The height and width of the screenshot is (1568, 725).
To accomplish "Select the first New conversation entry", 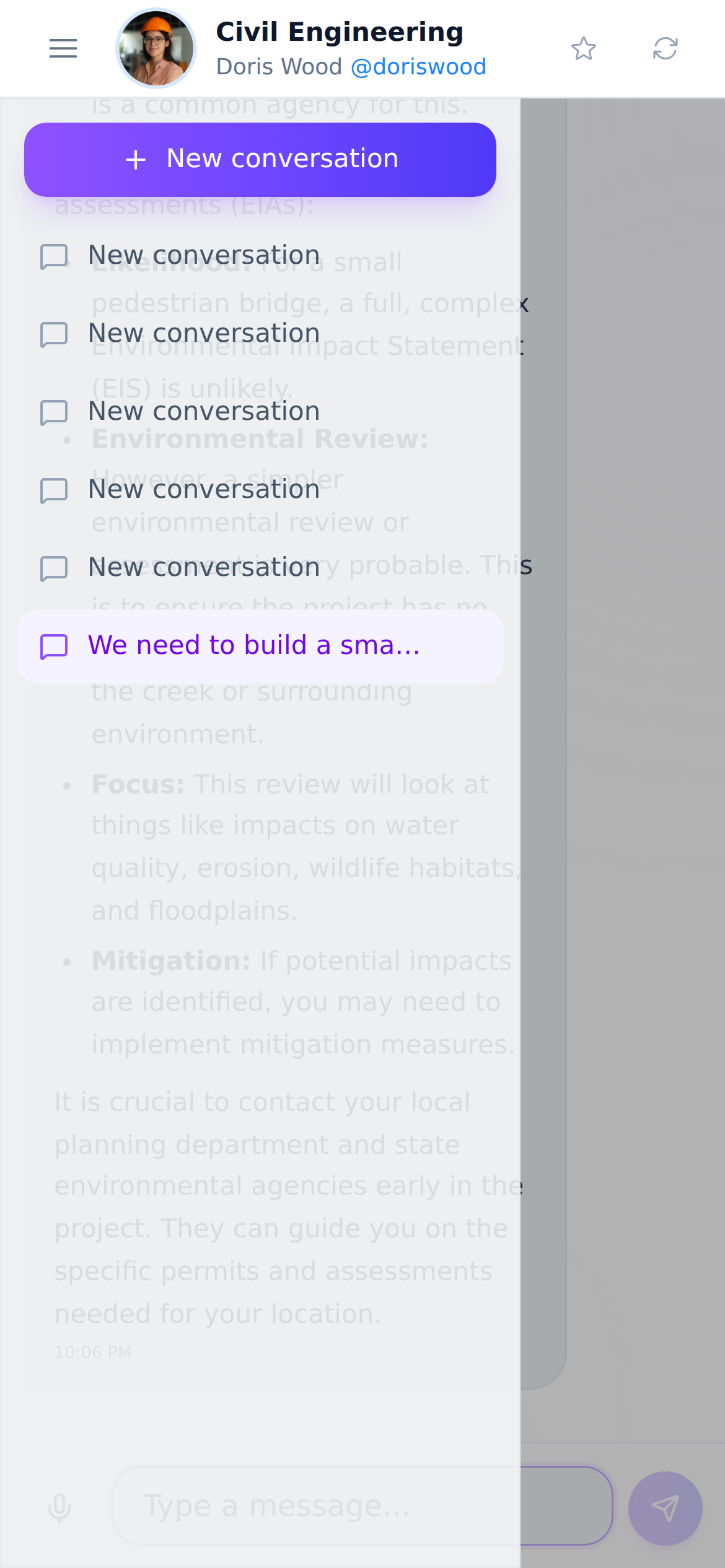I will coord(260,256).
